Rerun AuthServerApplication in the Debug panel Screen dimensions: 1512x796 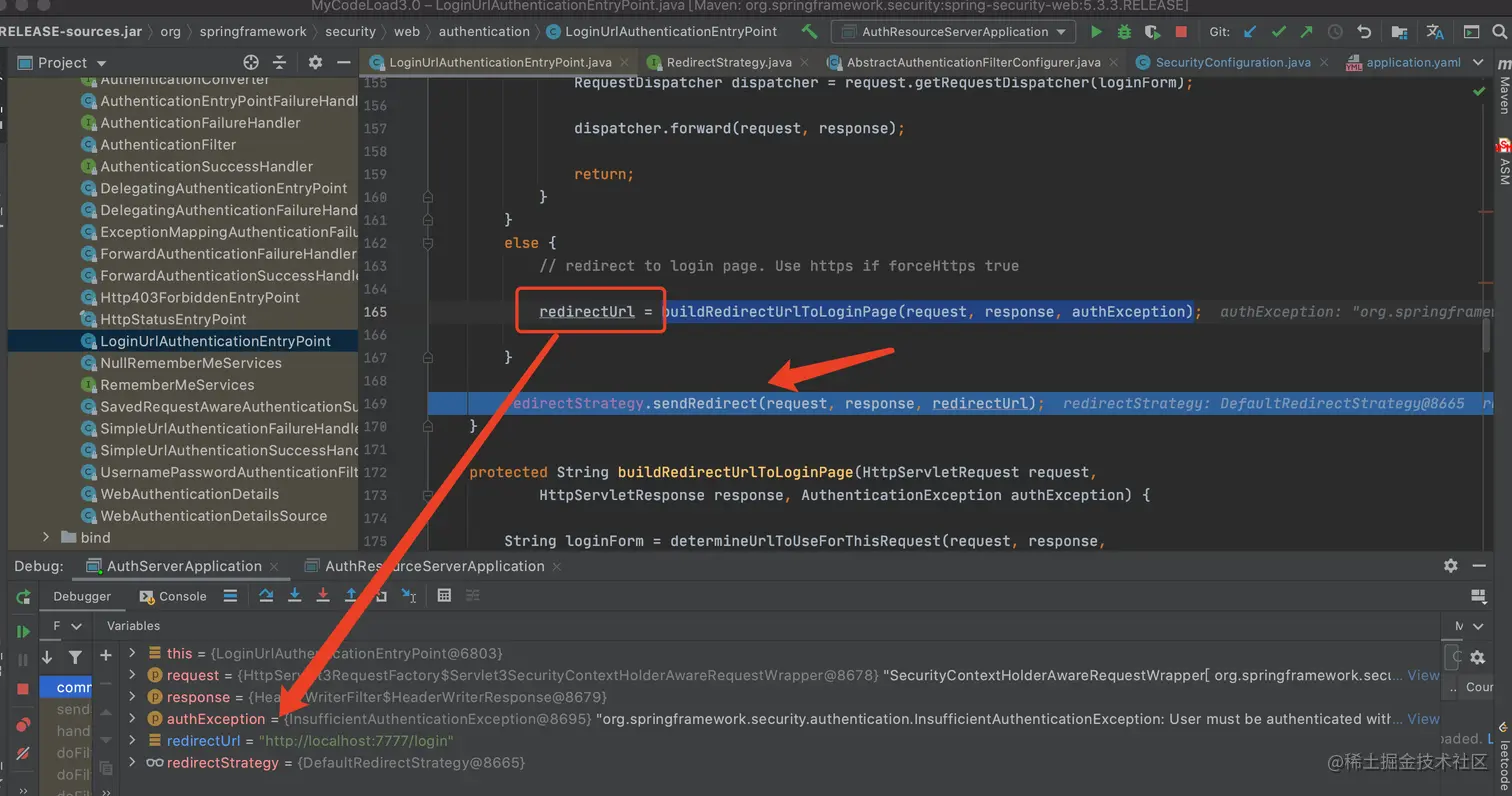click(x=22, y=597)
